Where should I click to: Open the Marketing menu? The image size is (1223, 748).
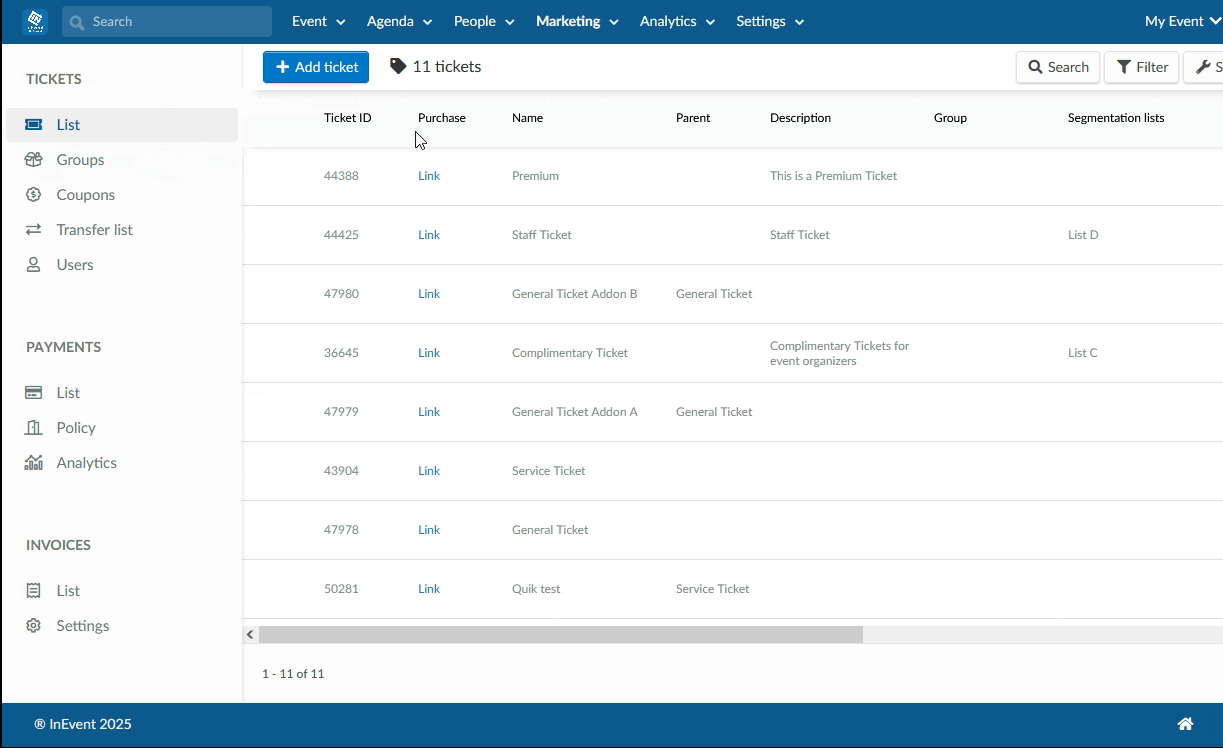pyautogui.click(x=577, y=21)
